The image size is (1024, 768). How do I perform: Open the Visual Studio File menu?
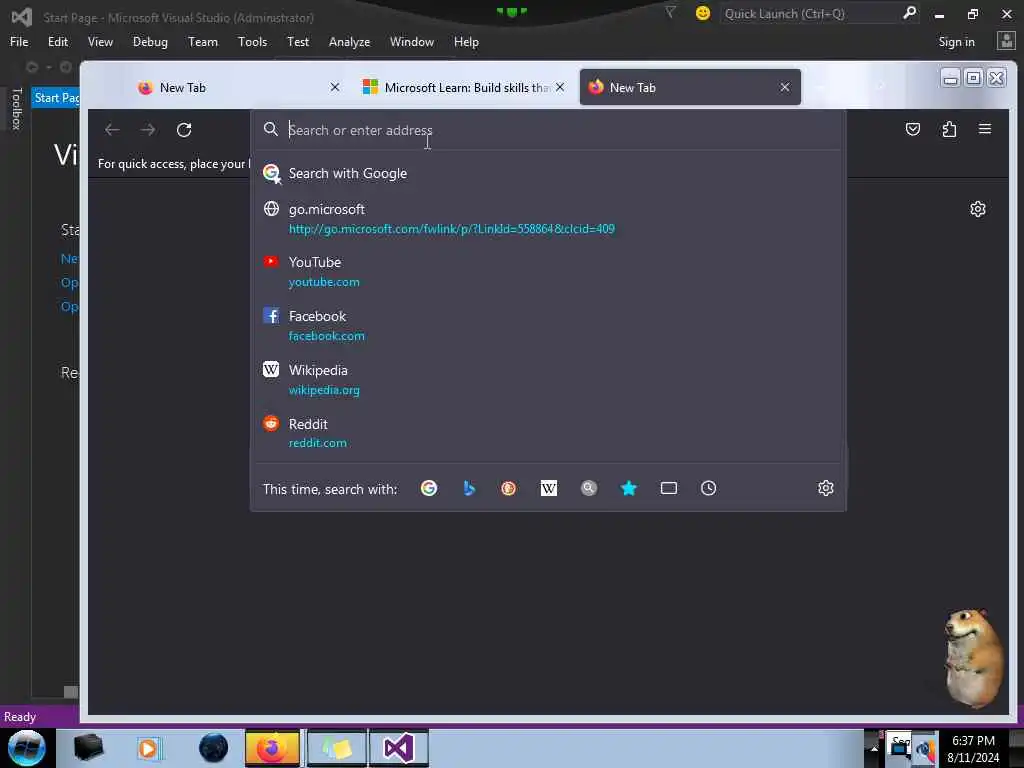click(x=19, y=42)
